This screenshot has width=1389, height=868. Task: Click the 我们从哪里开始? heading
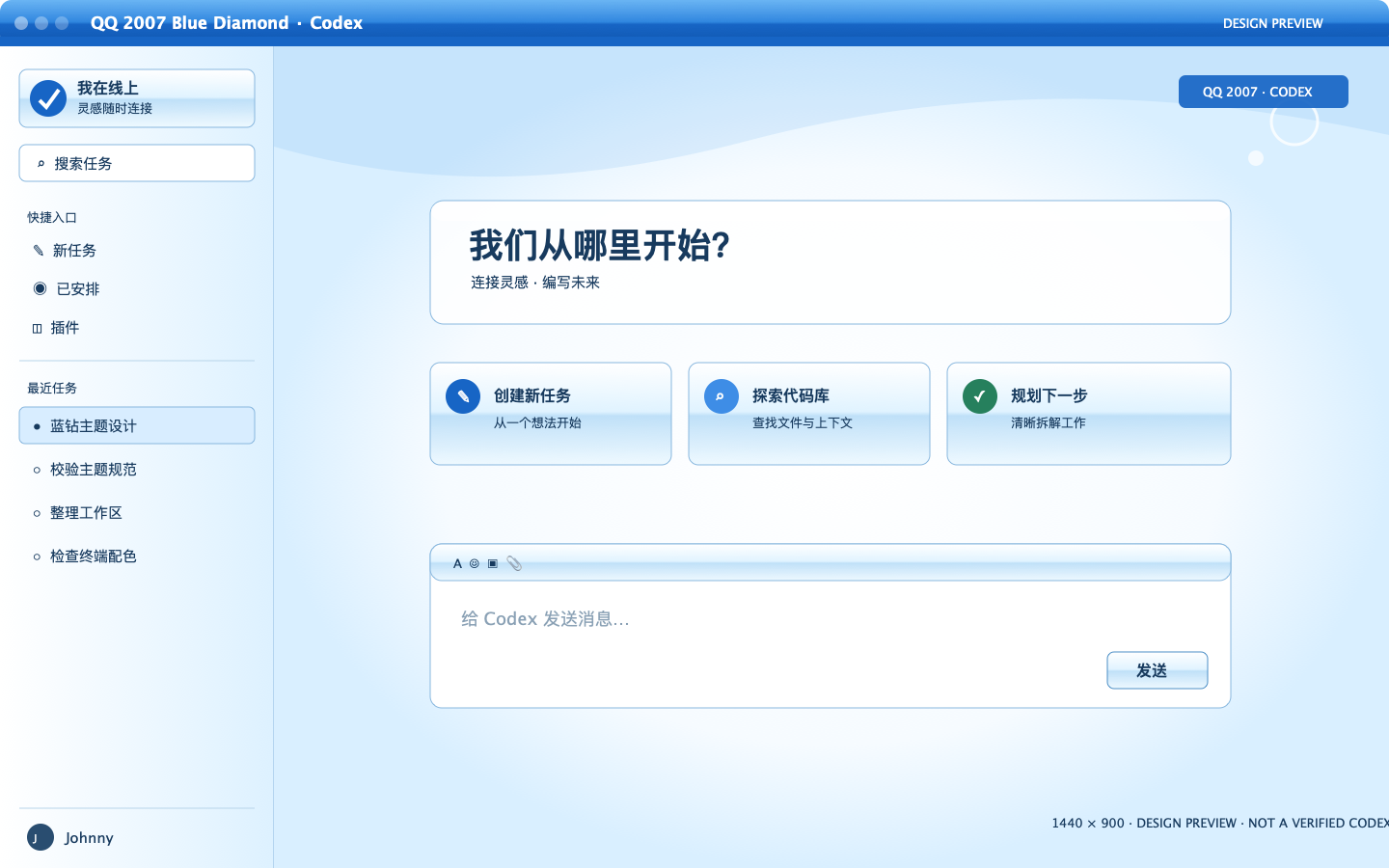[599, 246]
